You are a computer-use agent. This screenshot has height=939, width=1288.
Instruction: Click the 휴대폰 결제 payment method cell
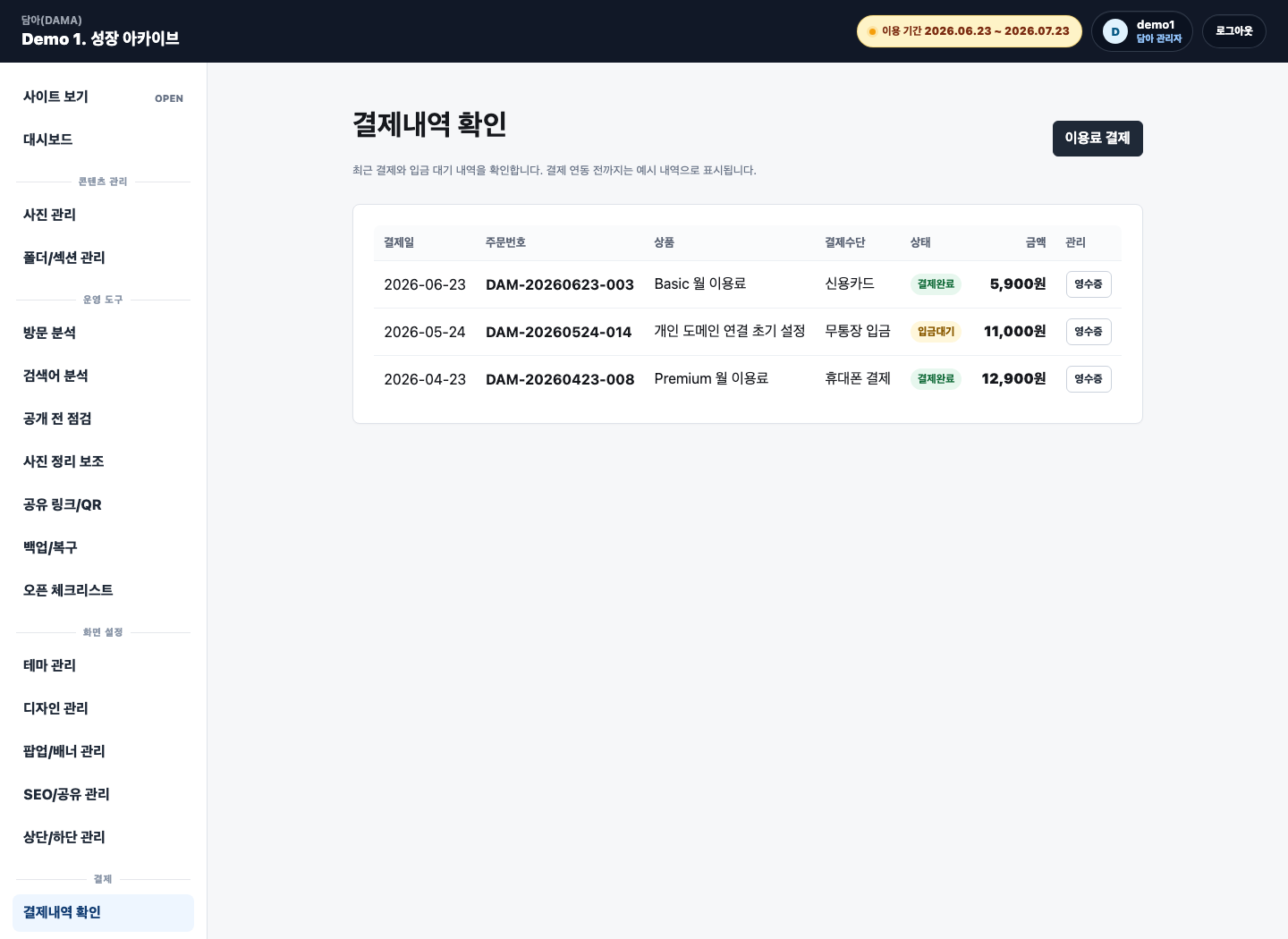(858, 378)
